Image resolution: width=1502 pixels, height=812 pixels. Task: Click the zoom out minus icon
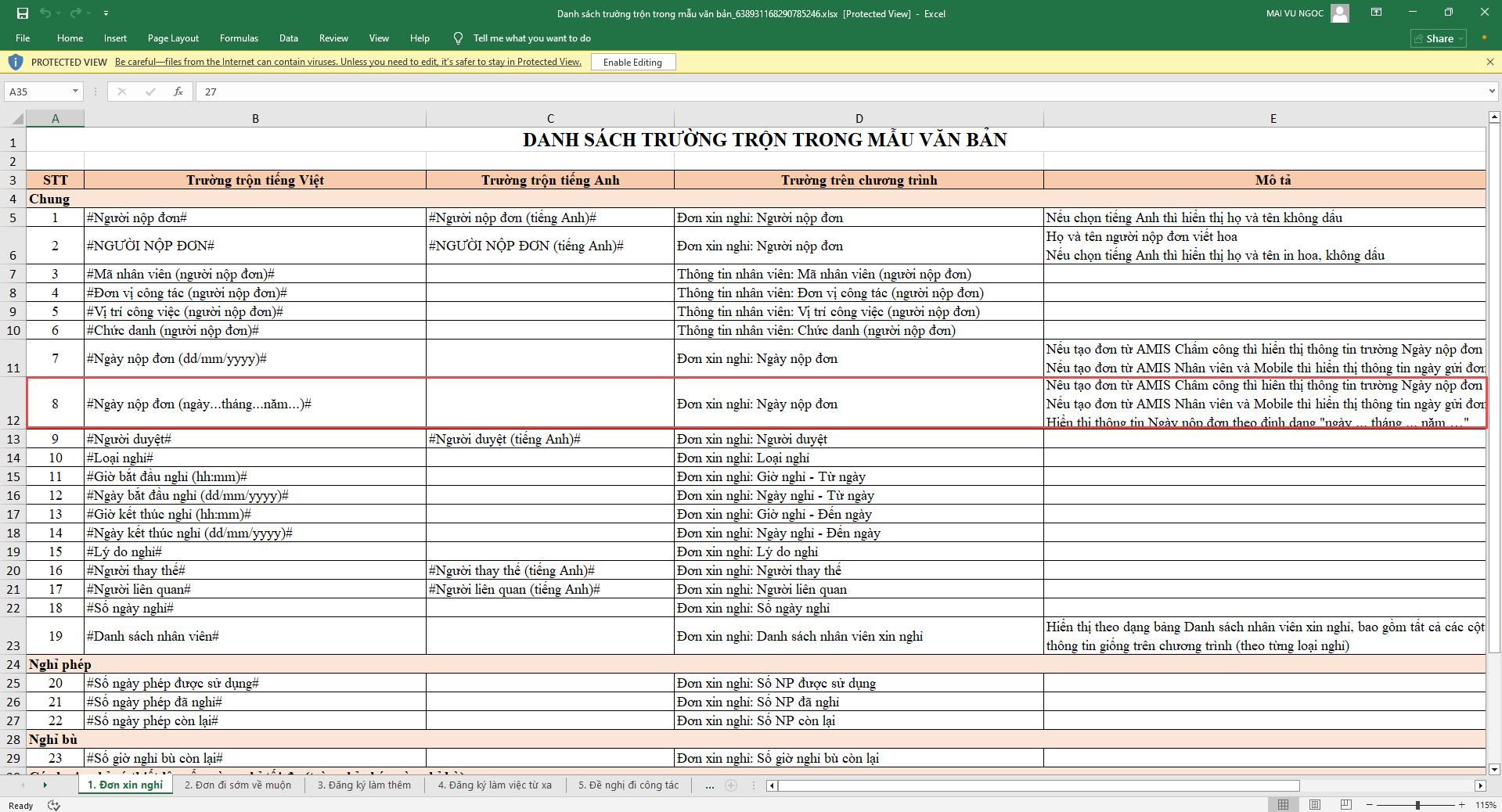point(1370,805)
